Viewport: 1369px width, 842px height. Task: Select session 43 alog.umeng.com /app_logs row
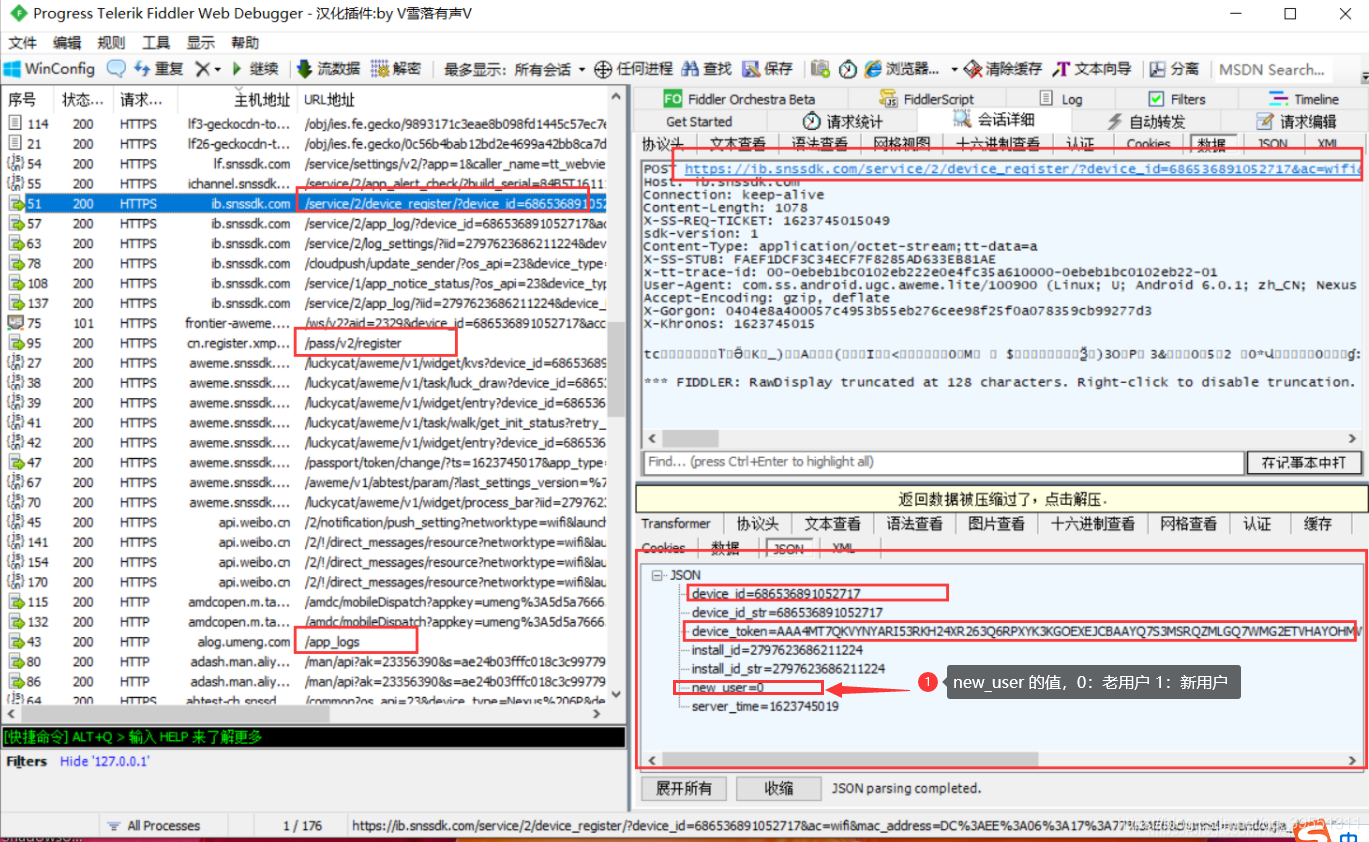point(304,642)
